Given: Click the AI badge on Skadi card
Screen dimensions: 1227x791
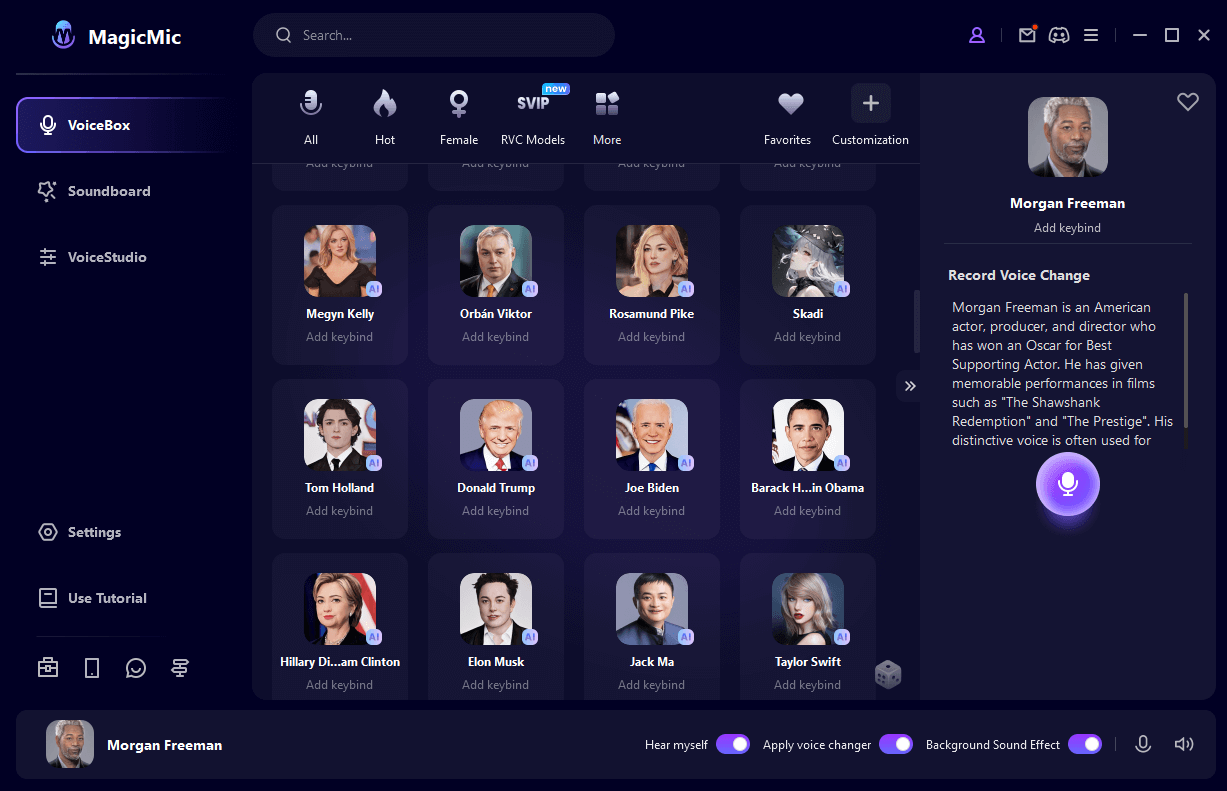Looking at the screenshot, I should (842, 289).
